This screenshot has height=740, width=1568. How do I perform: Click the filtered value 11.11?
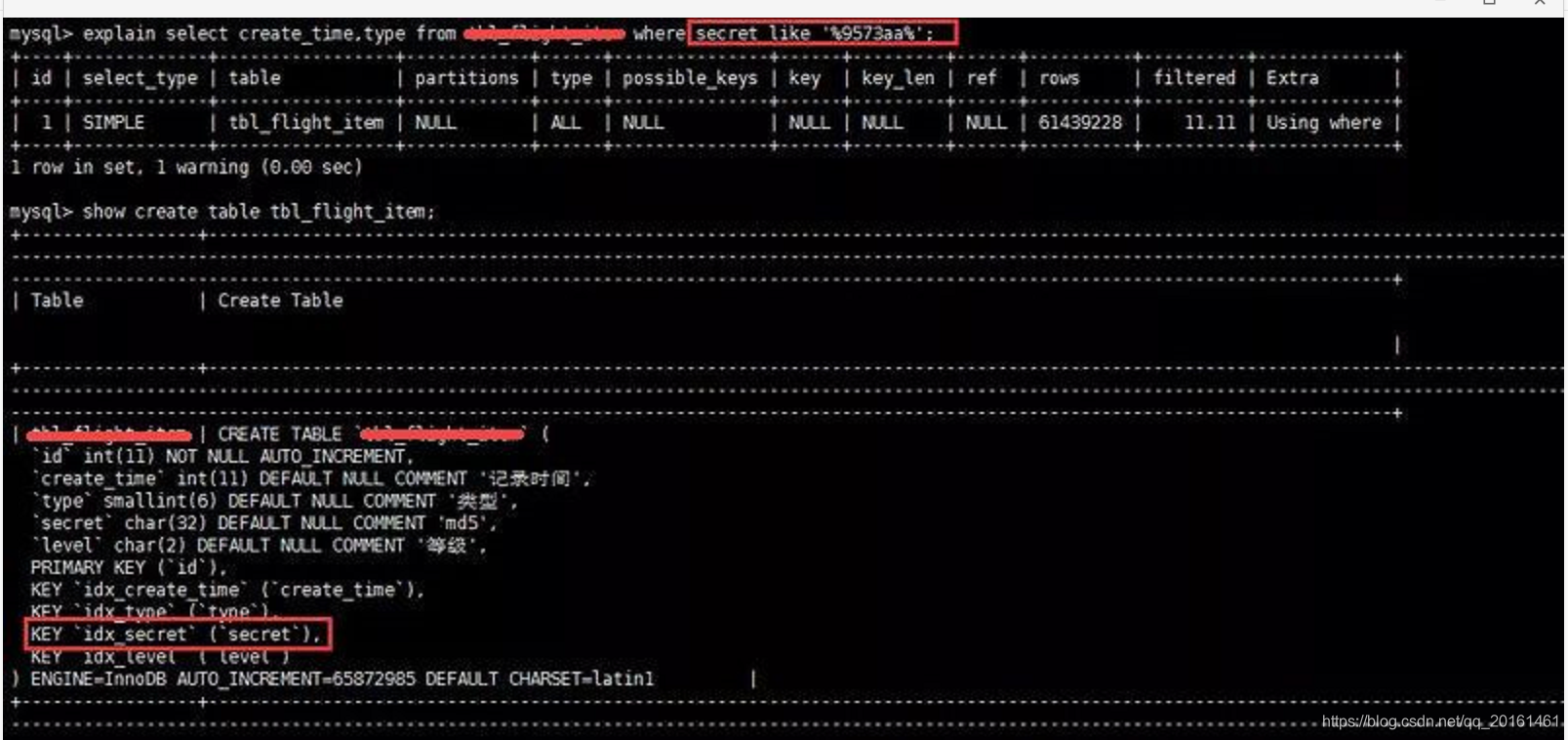click(1210, 123)
